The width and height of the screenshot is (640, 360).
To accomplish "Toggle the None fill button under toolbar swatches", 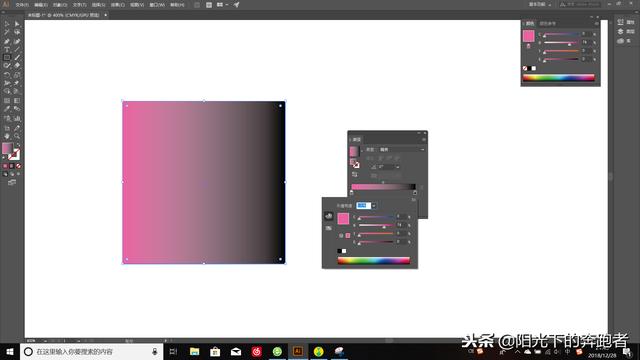I will point(18,166).
